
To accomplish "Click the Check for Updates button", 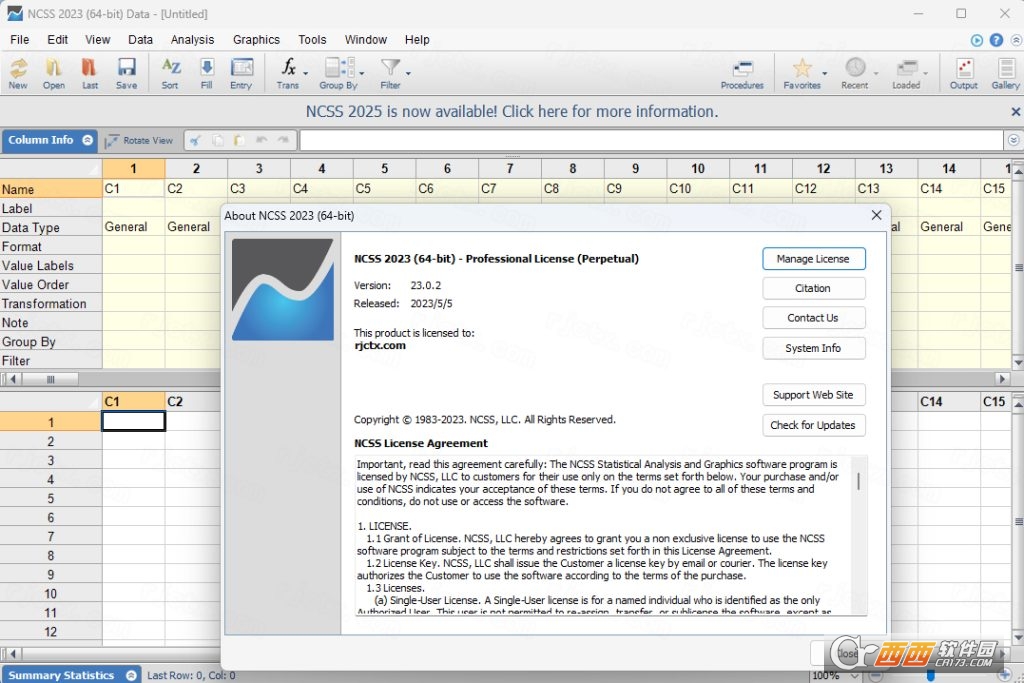I will tap(814, 425).
